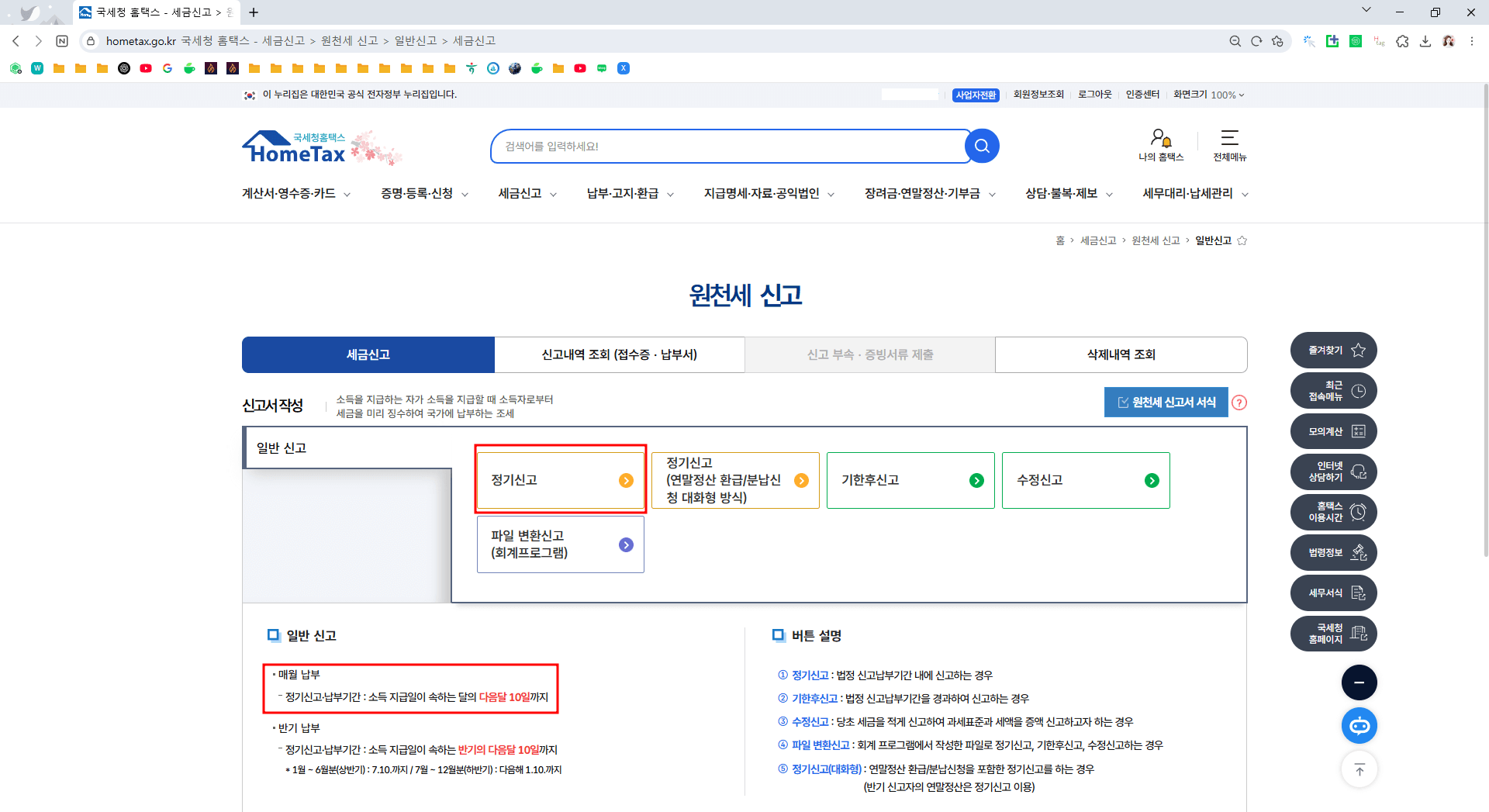Click the search magnifier icon
This screenshot has width=1489, height=812.
pos(982,146)
